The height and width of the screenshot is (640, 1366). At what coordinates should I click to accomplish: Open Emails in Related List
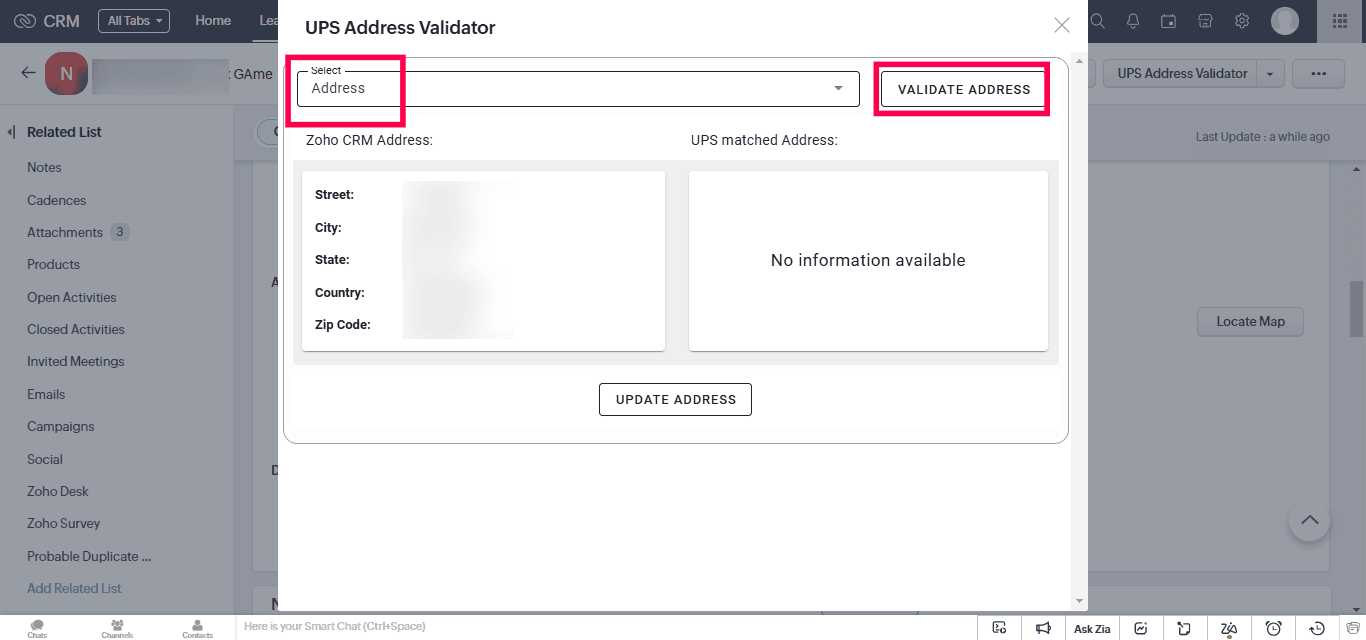pyautogui.click(x=46, y=394)
